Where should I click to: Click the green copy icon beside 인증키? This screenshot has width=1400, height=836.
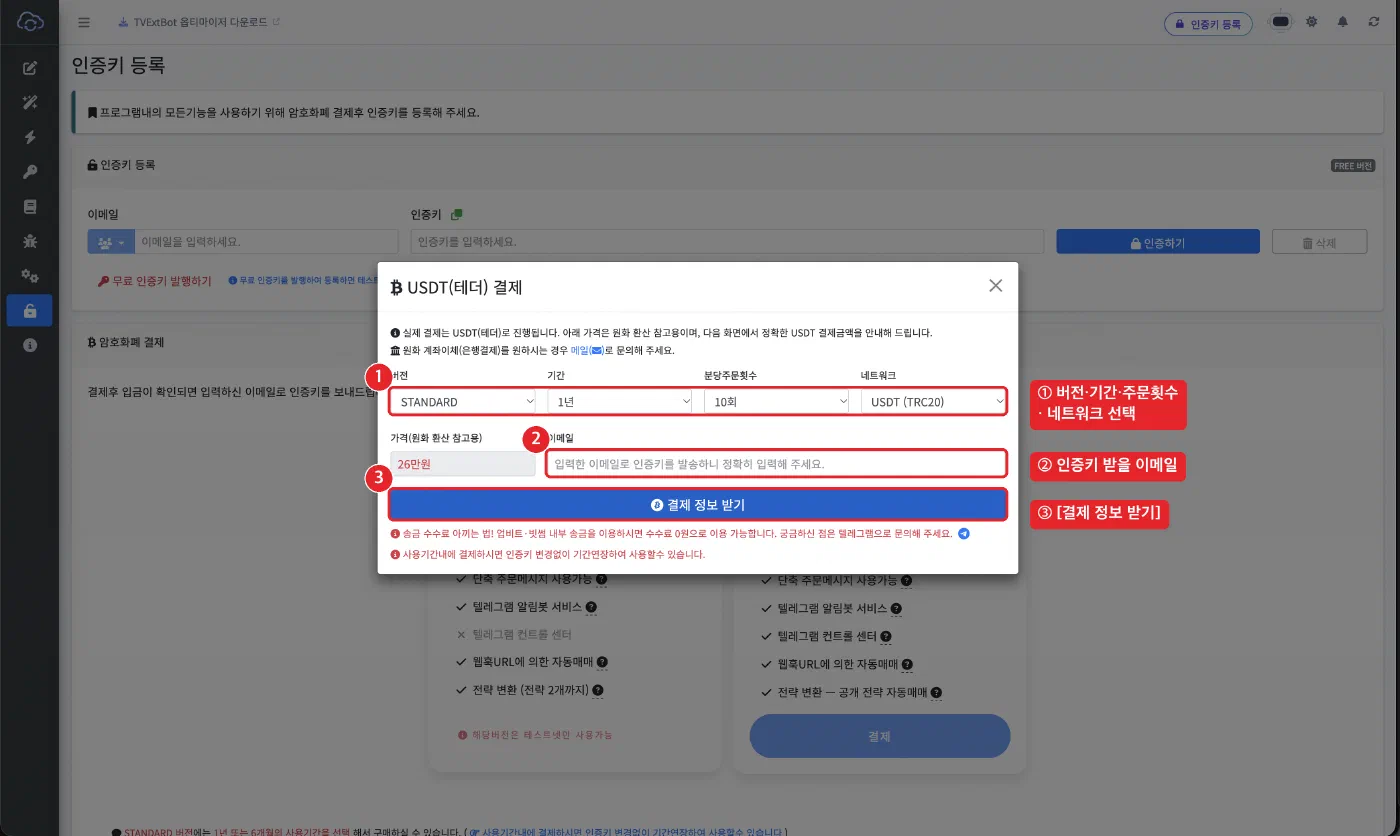(x=456, y=214)
